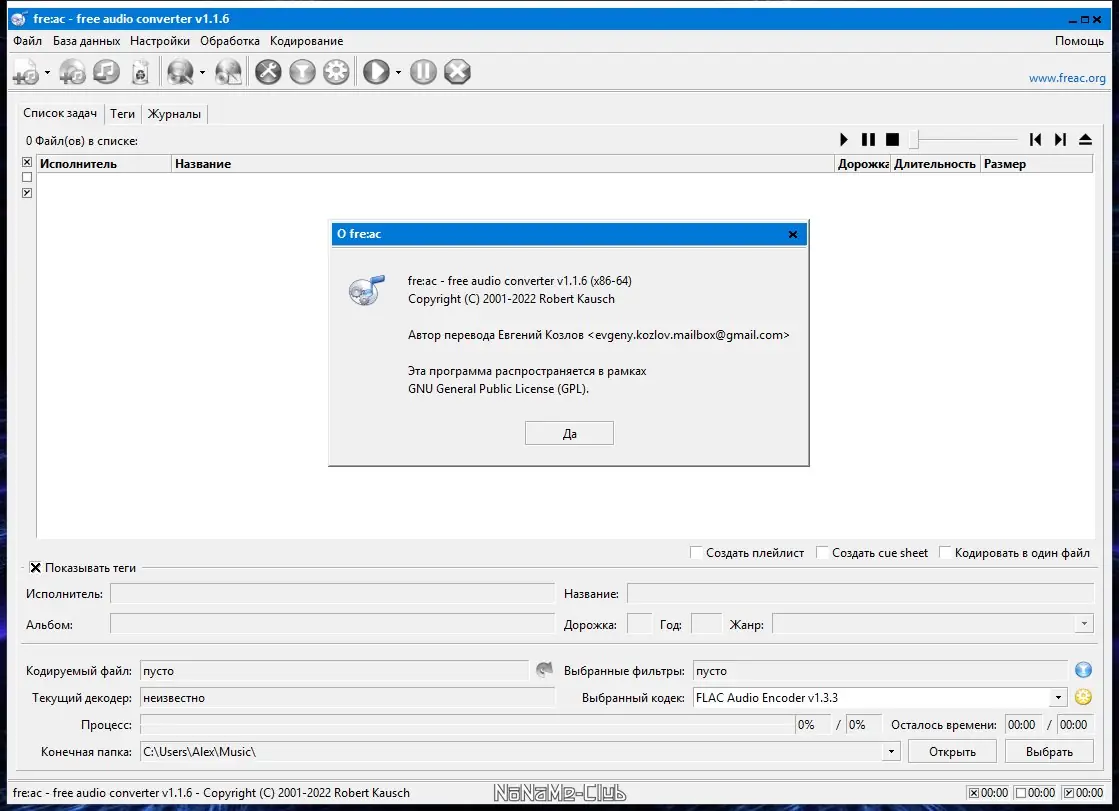Click the Открыть button

pos(952,751)
